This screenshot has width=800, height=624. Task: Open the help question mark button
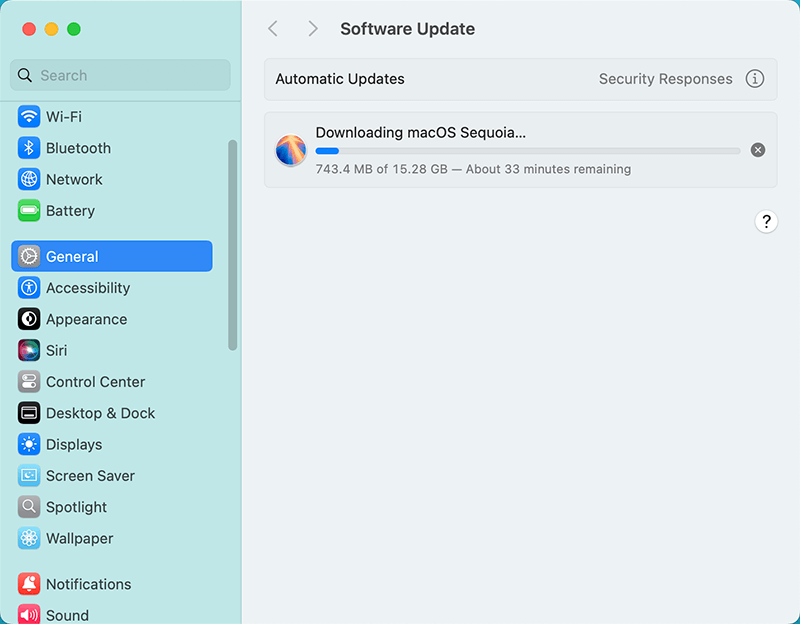[766, 221]
